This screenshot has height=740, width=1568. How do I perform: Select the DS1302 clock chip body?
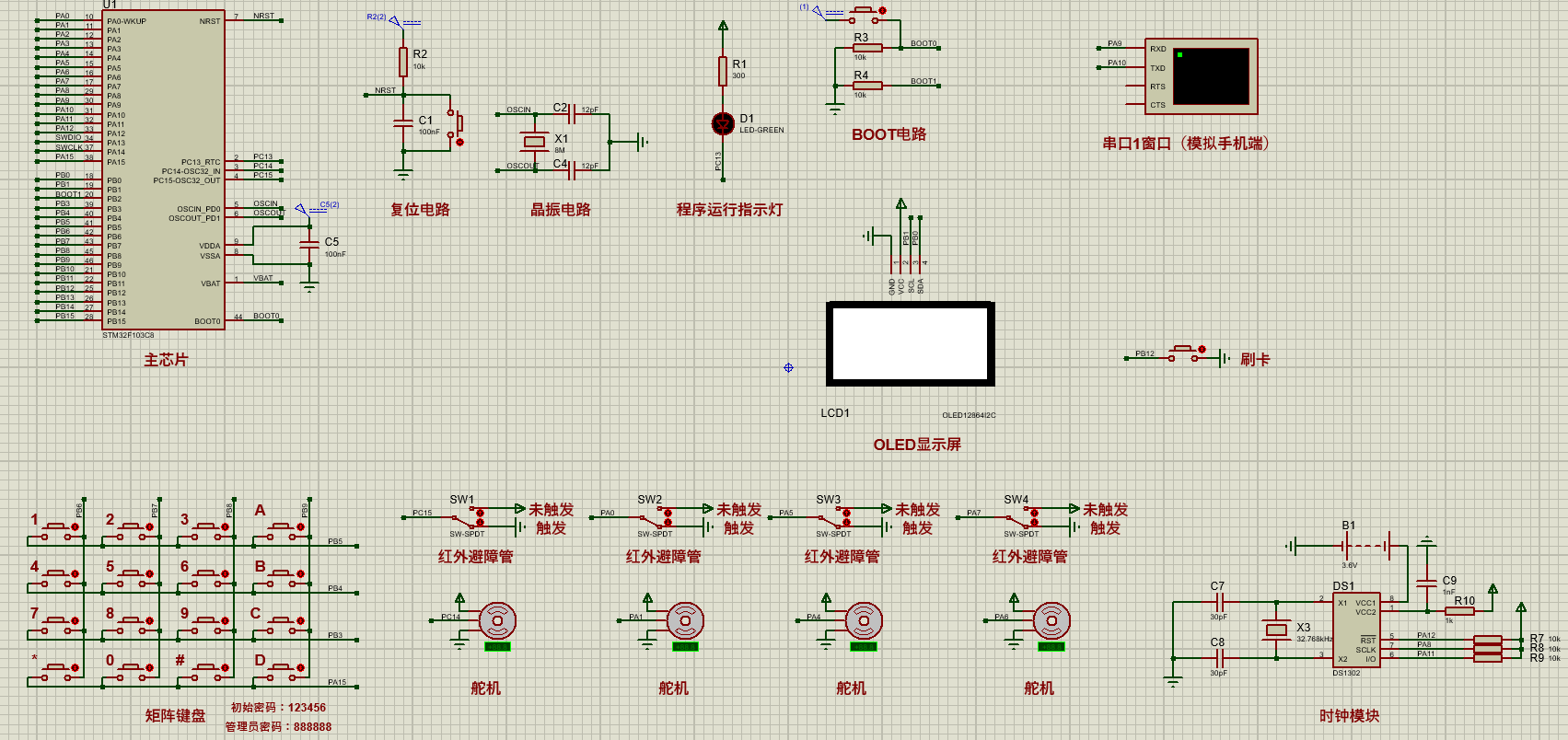[1356, 630]
